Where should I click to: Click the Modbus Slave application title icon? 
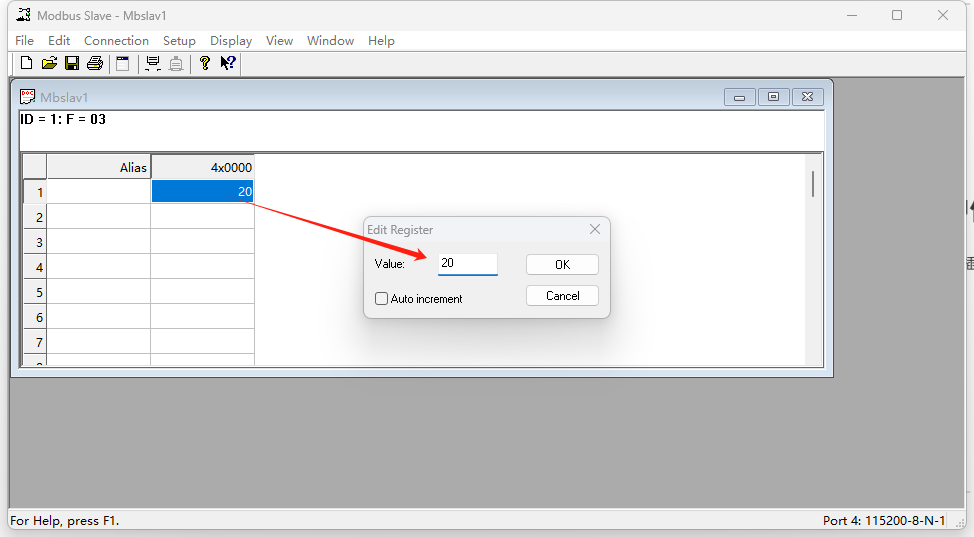[24, 15]
